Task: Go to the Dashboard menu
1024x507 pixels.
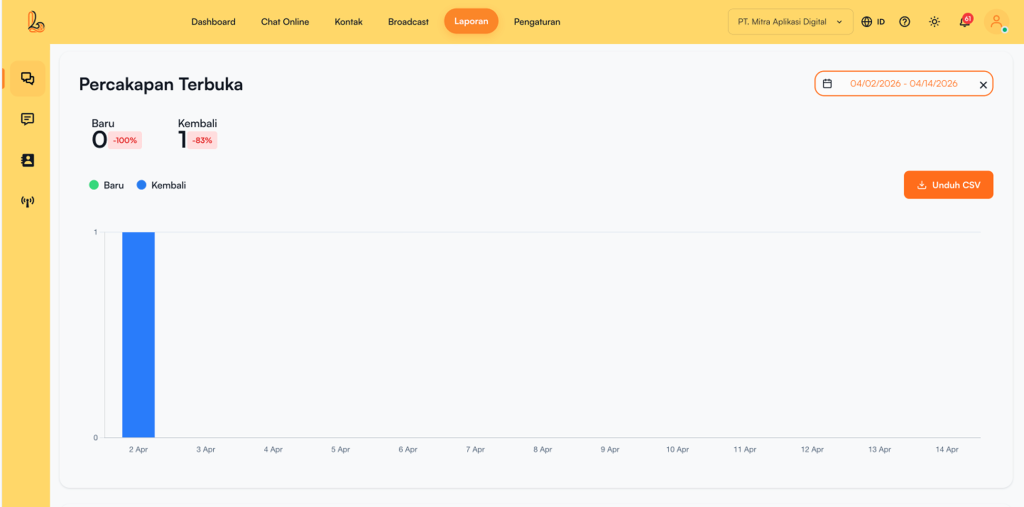Action: 213,22
